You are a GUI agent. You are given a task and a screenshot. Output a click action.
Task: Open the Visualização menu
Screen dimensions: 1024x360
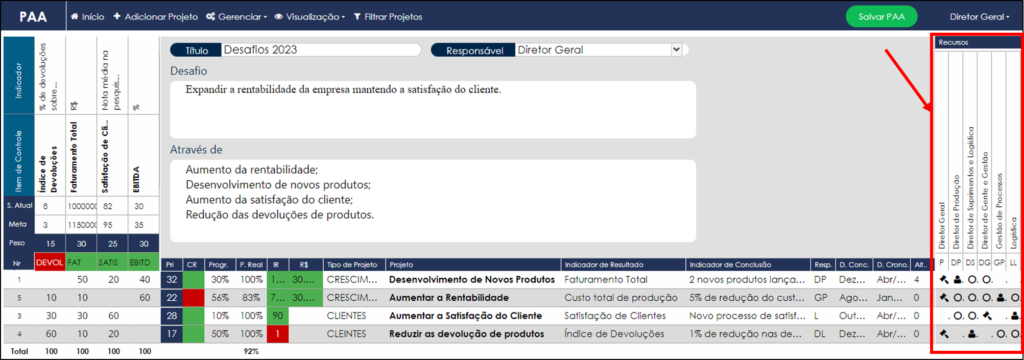point(310,16)
